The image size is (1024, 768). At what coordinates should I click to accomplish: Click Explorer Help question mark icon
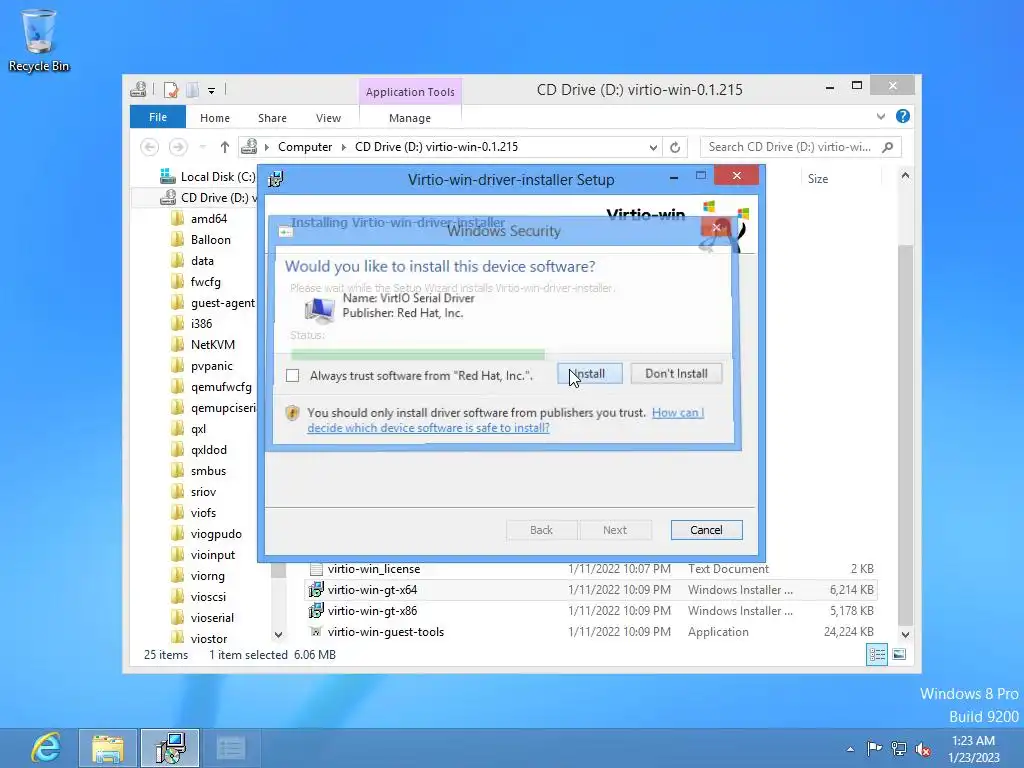coord(903,116)
